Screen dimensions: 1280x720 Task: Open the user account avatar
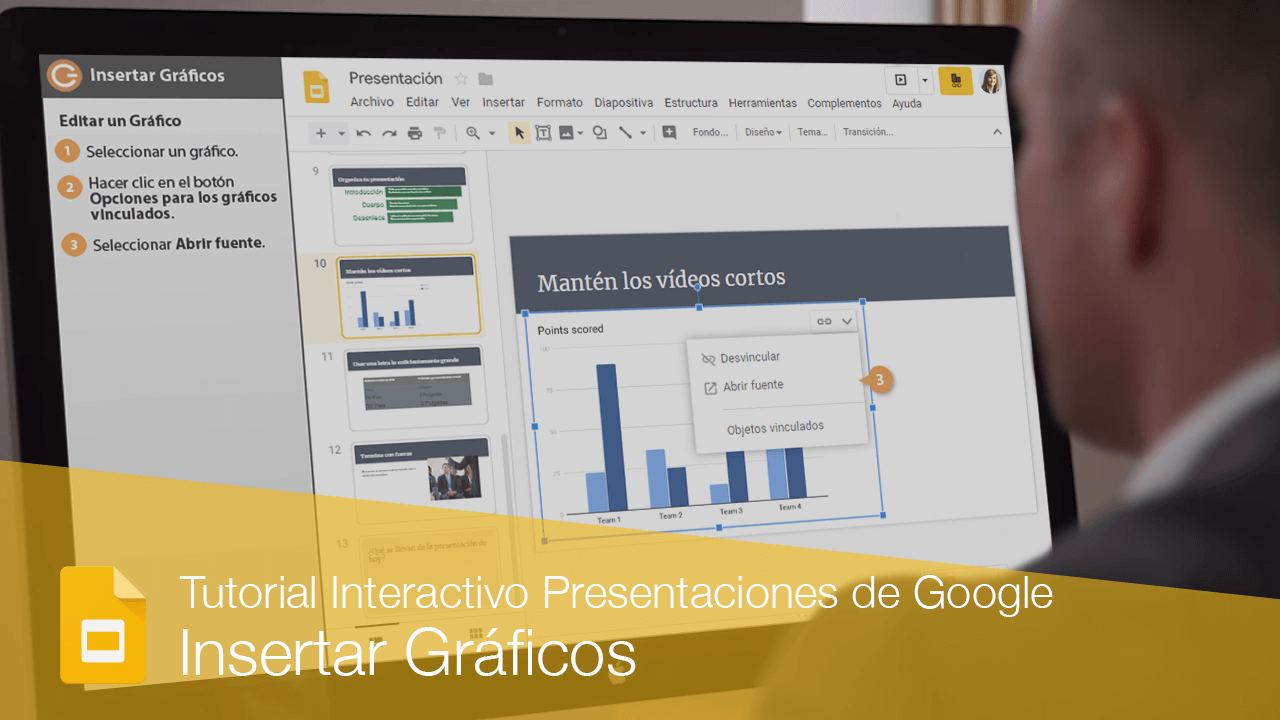coord(990,81)
